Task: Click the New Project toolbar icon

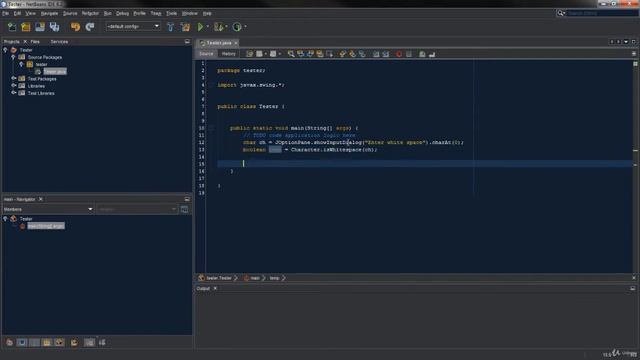Action: pyautogui.click(x=26, y=27)
